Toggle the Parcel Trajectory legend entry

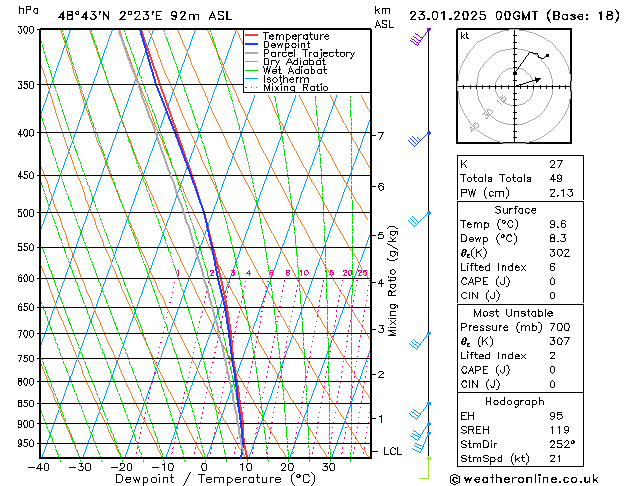coord(308,54)
